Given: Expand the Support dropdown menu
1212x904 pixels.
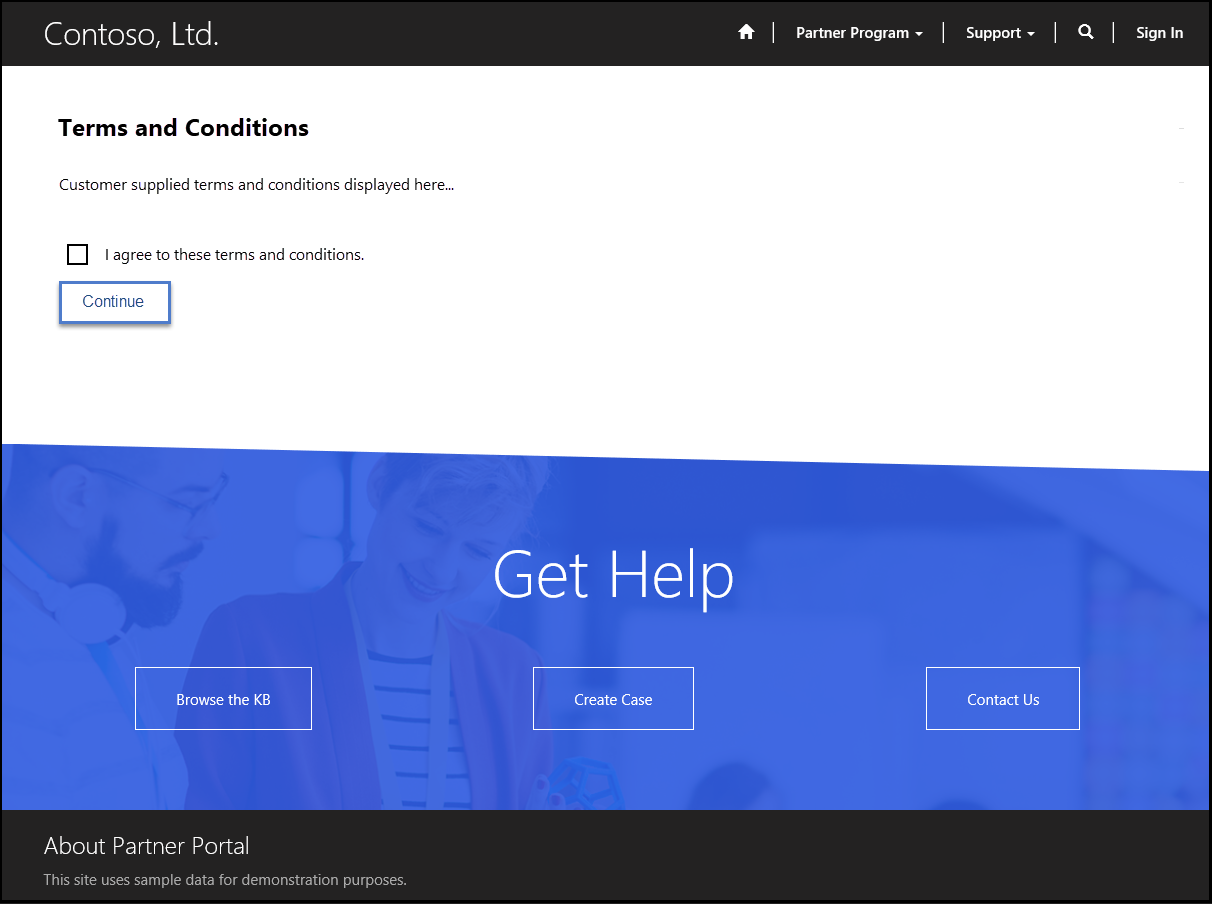Looking at the screenshot, I should (x=1000, y=33).
